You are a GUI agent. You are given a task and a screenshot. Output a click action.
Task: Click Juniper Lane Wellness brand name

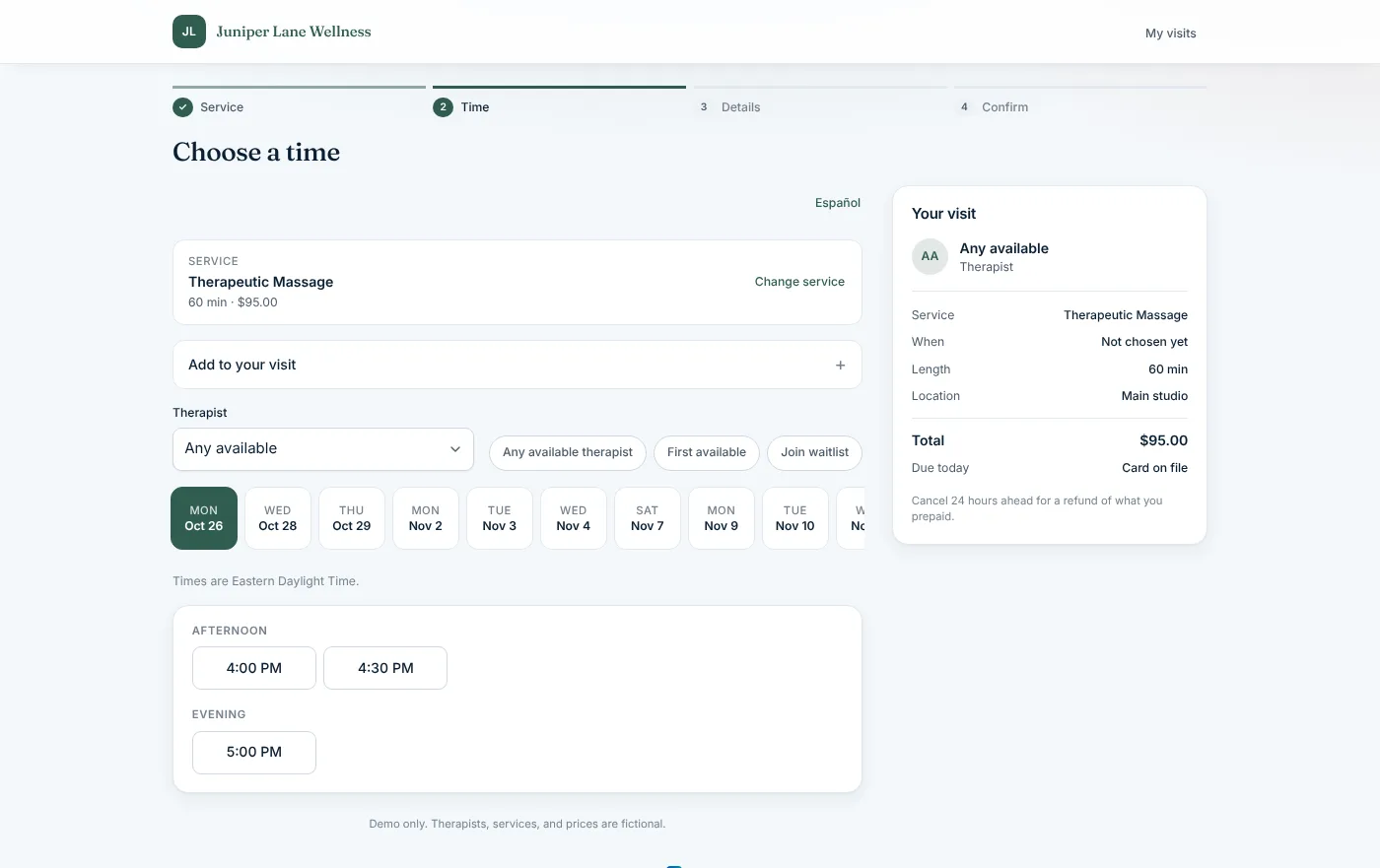(294, 32)
